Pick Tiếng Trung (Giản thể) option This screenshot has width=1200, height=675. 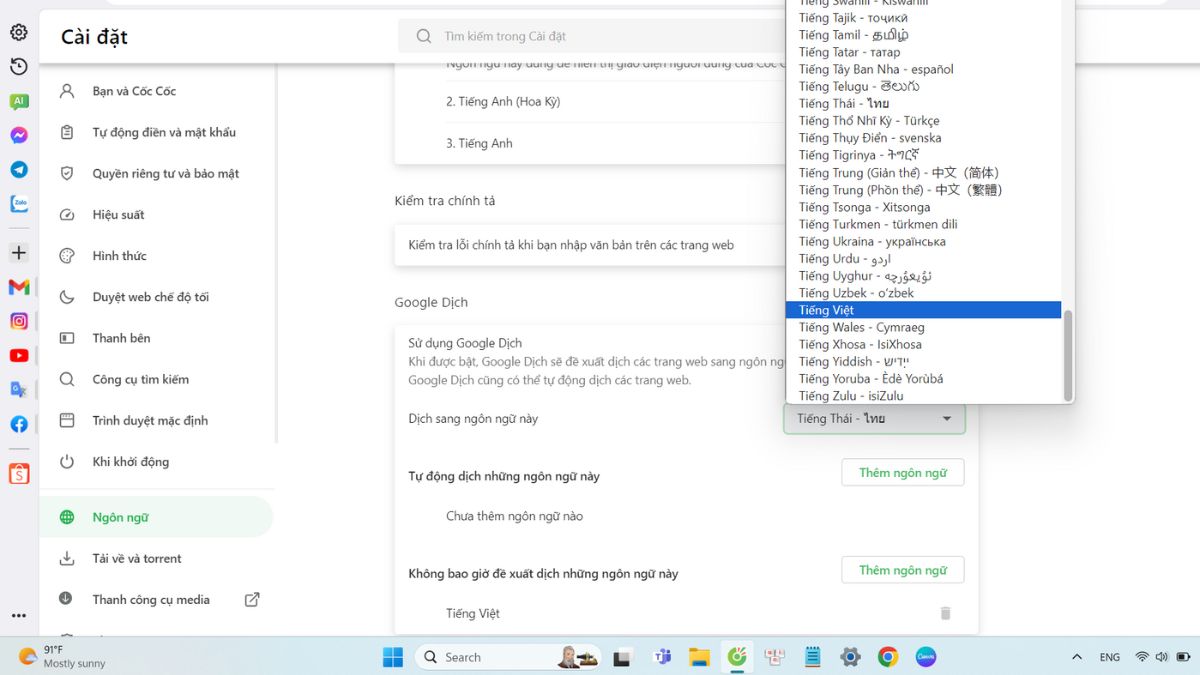pos(923,173)
